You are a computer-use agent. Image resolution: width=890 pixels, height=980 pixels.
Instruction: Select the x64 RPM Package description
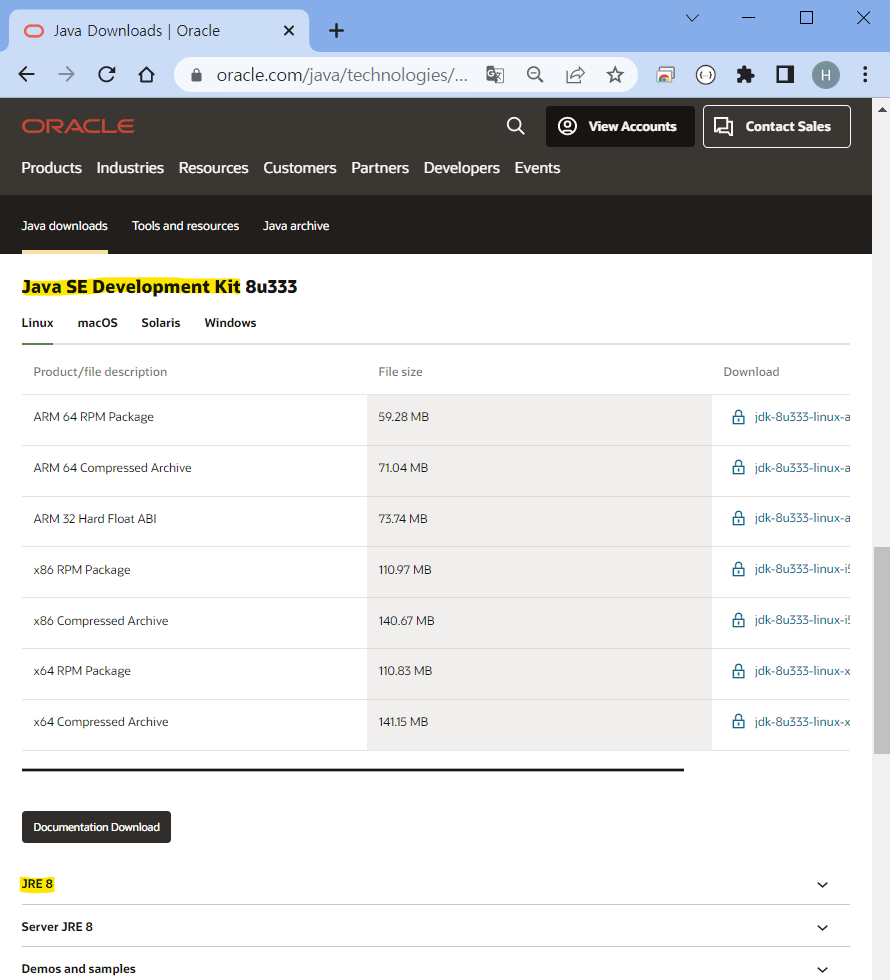tap(82, 671)
